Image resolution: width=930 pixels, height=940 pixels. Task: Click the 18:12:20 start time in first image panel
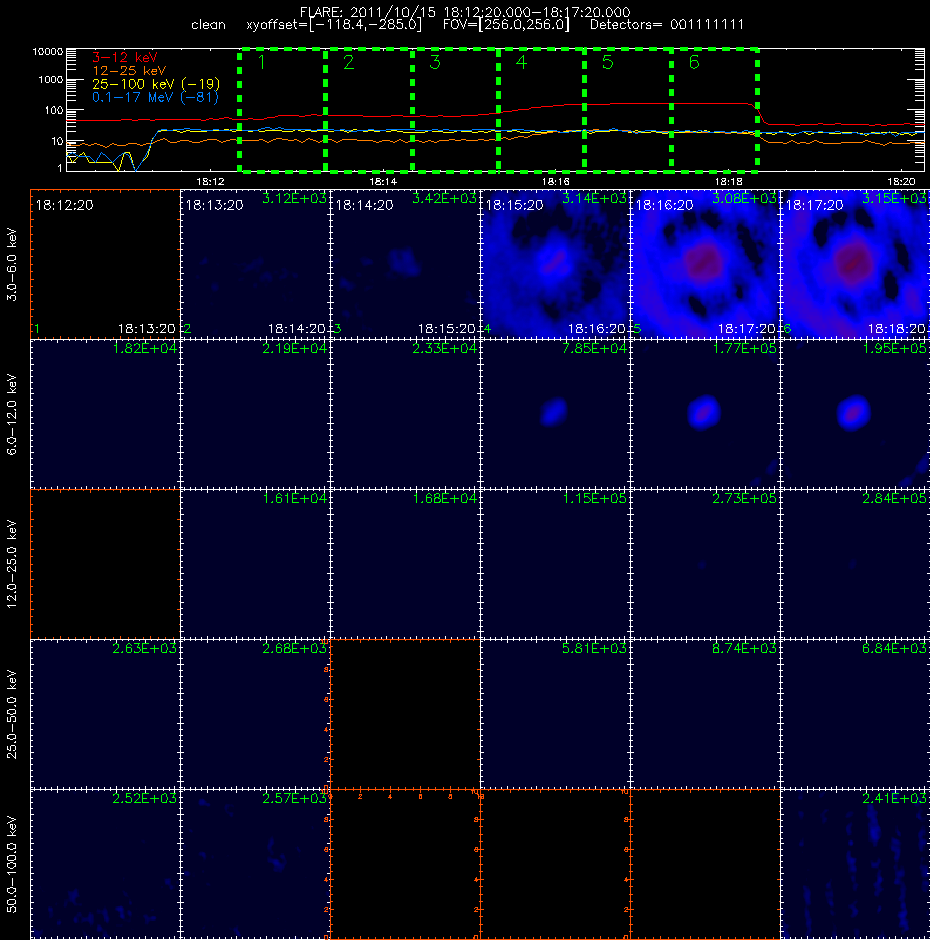coord(65,205)
